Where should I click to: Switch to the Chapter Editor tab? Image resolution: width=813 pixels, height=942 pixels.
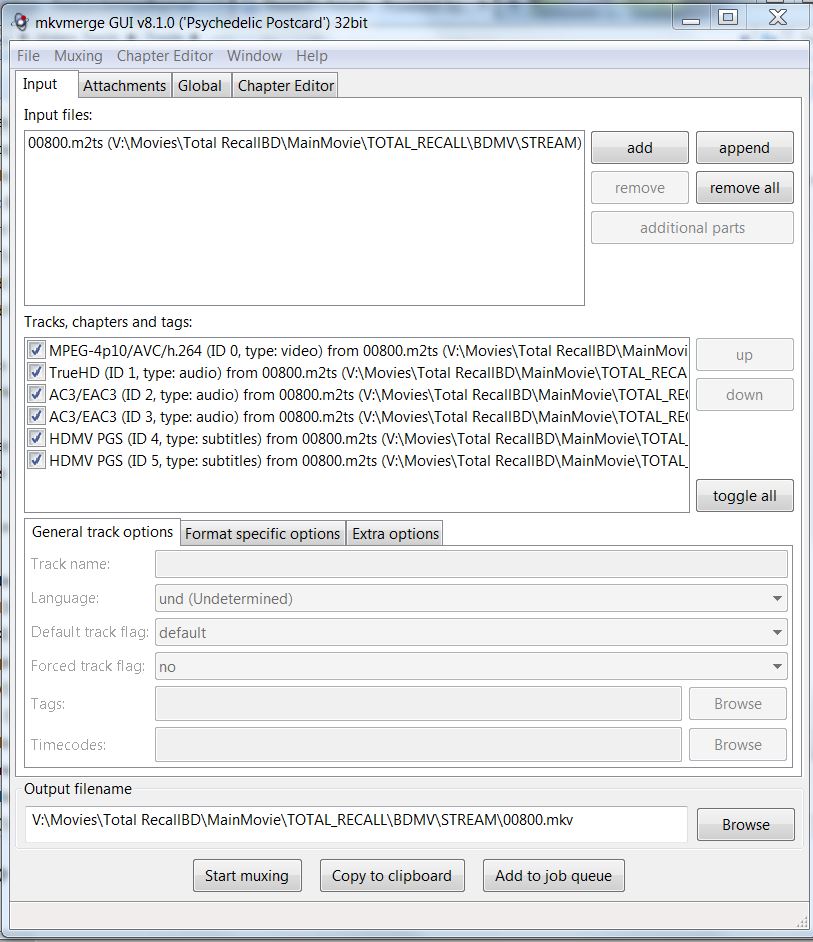click(285, 85)
